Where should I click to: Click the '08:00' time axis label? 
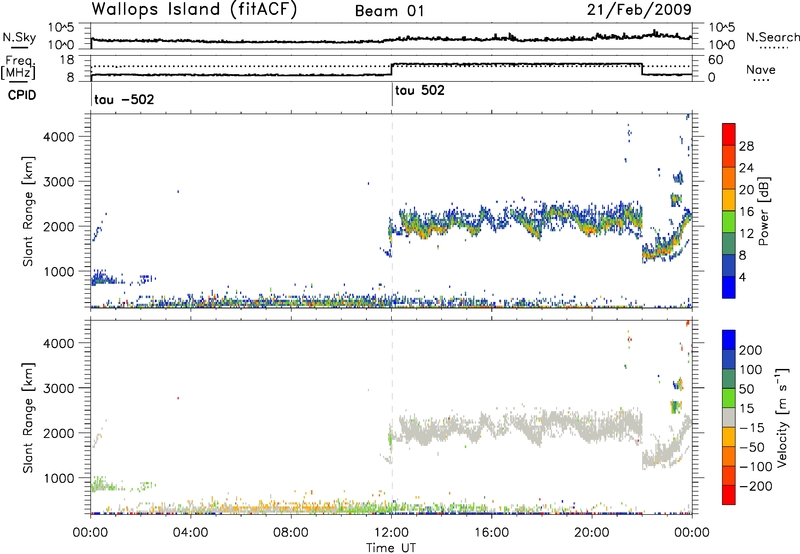click(x=291, y=533)
